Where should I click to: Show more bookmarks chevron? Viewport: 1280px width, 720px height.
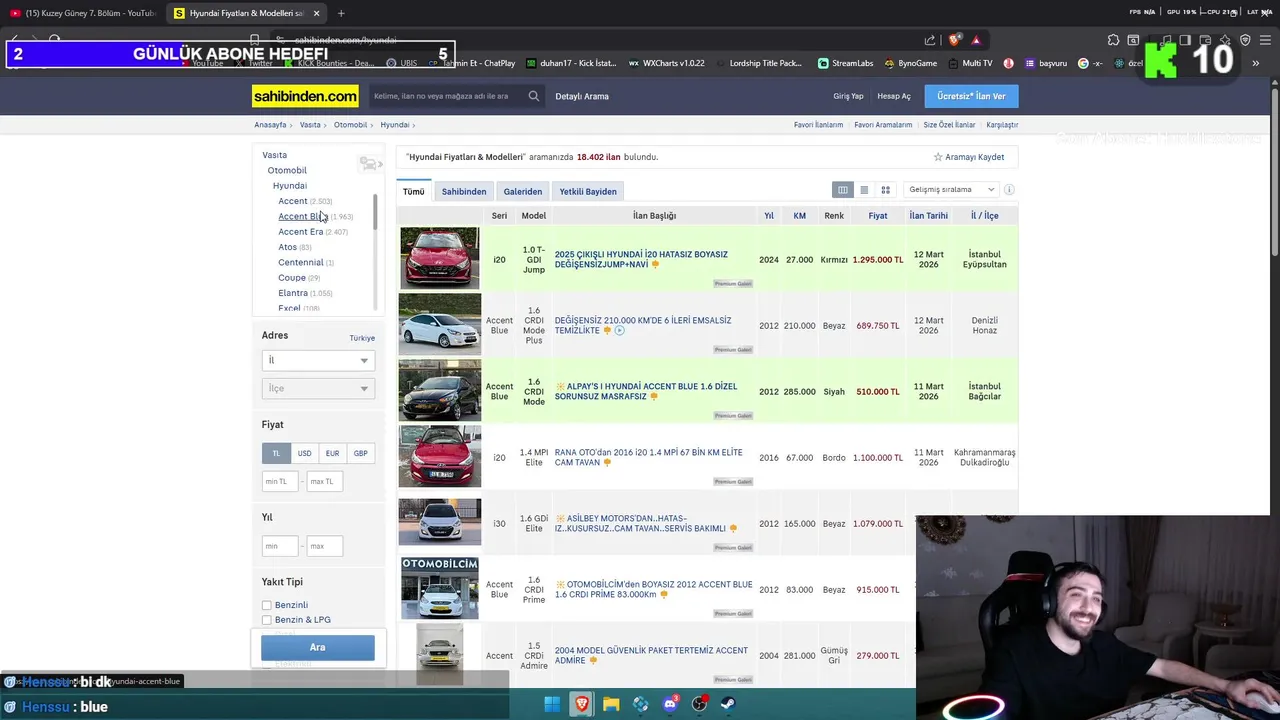(1255, 63)
